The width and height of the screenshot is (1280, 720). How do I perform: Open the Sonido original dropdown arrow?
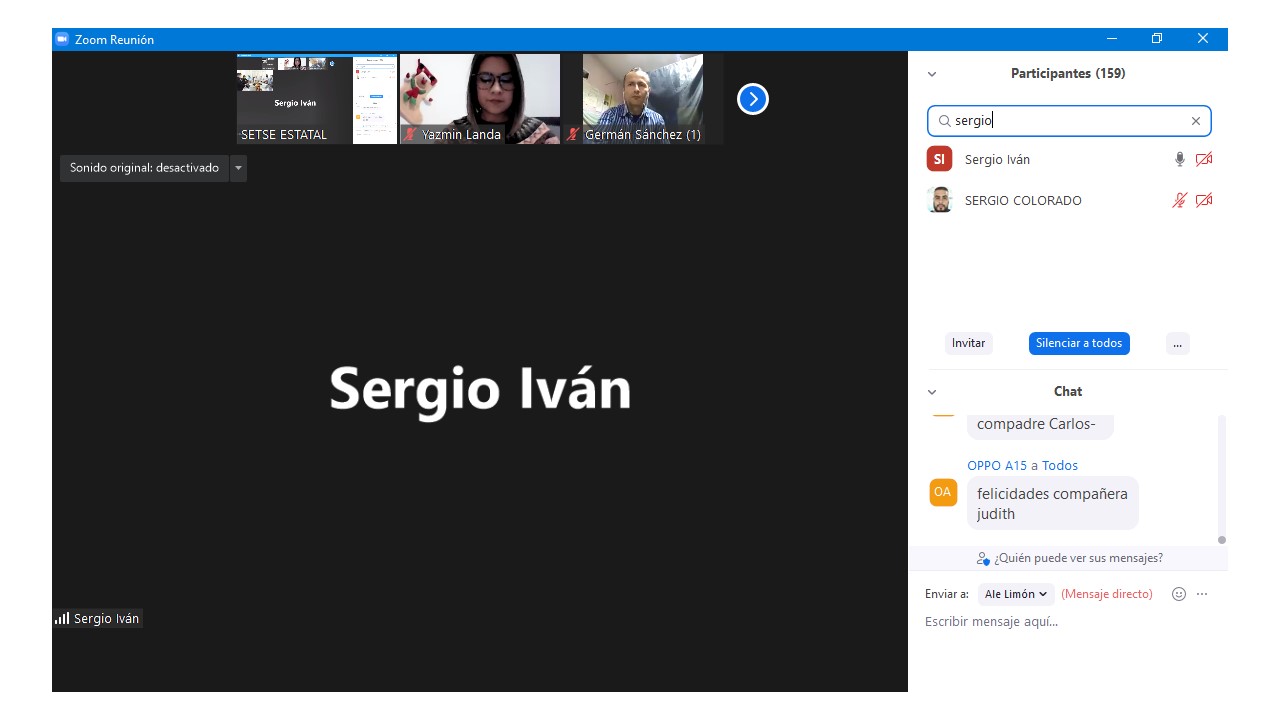click(238, 168)
